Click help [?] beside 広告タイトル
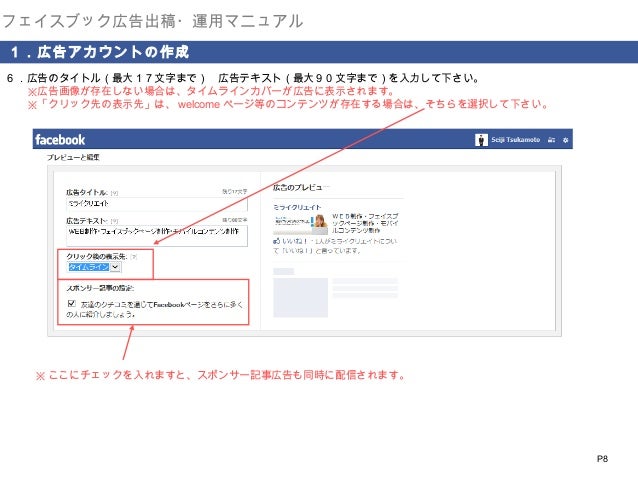 (x=114, y=193)
